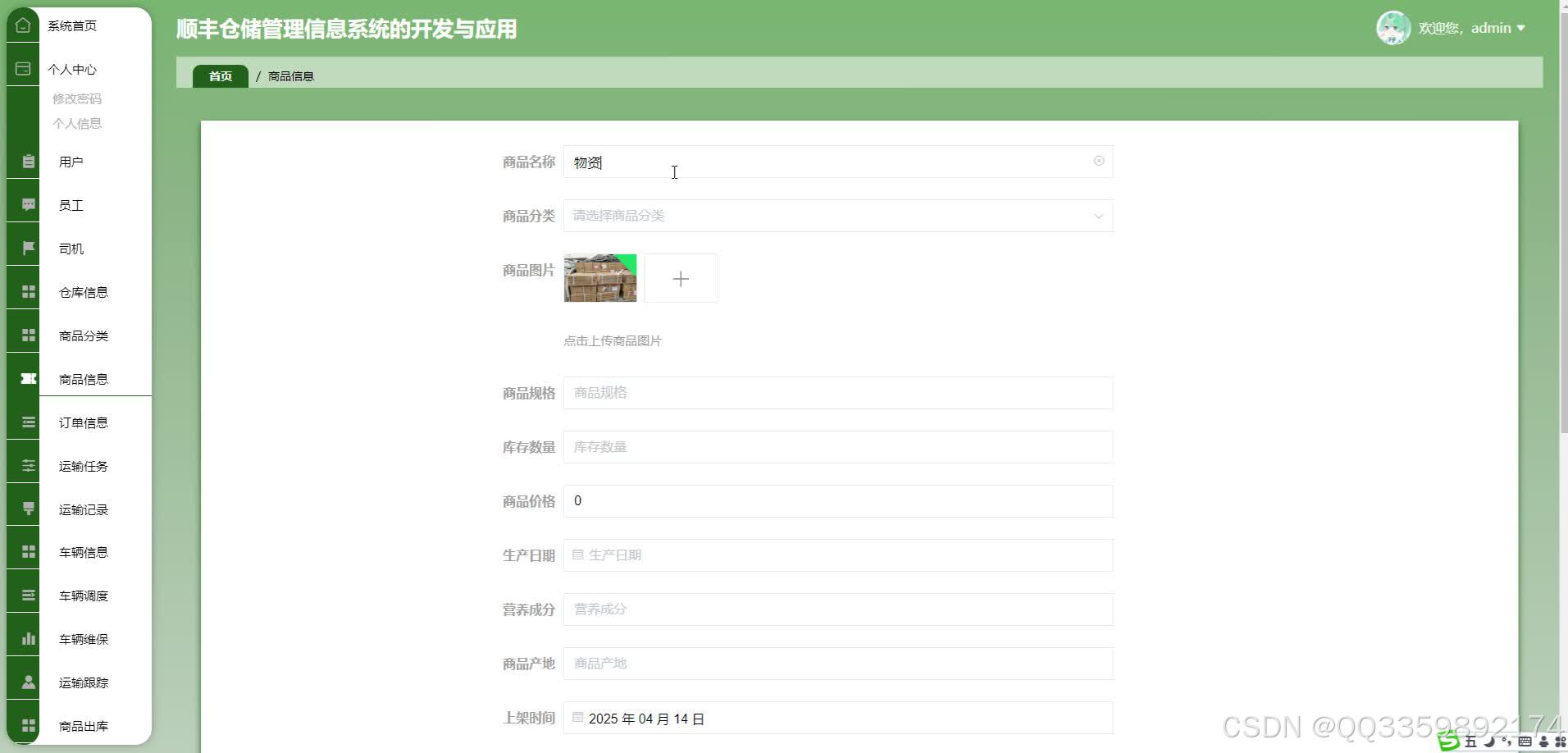Focus the 商品产地 input field
This screenshot has height=753, width=1568.
click(838, 664)
